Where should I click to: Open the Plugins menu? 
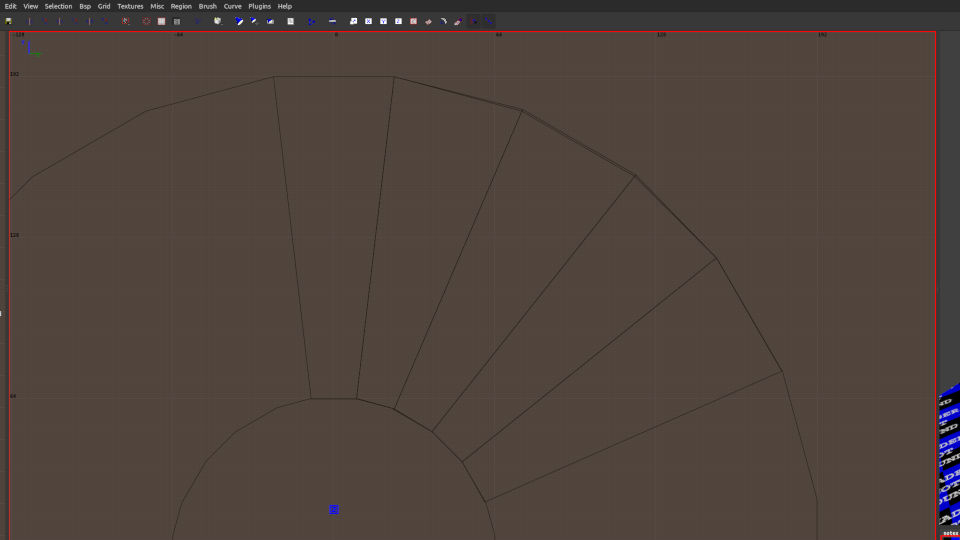tap(259, 6)
